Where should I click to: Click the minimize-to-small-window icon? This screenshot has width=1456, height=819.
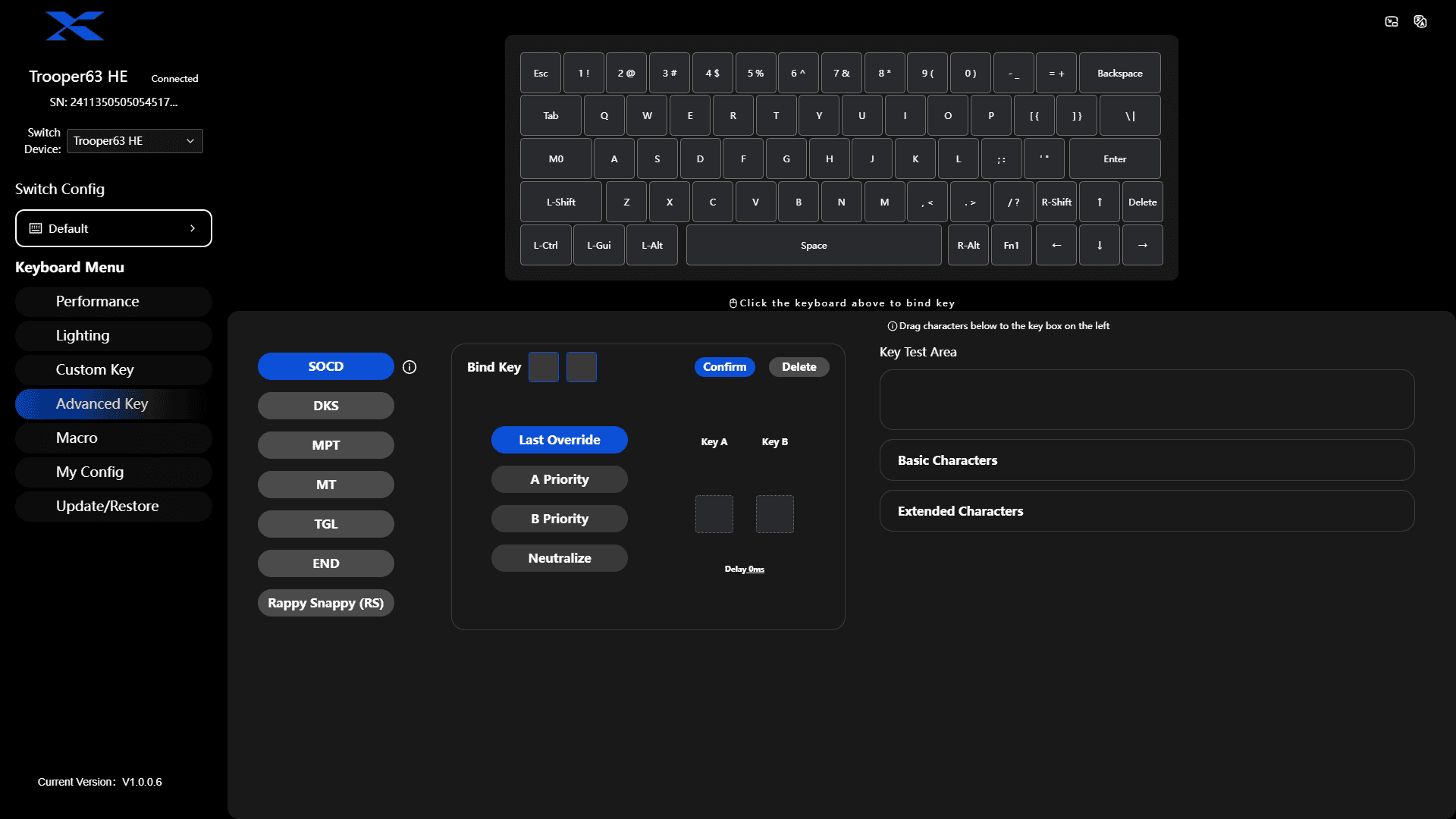click(x=1392, y=21)
